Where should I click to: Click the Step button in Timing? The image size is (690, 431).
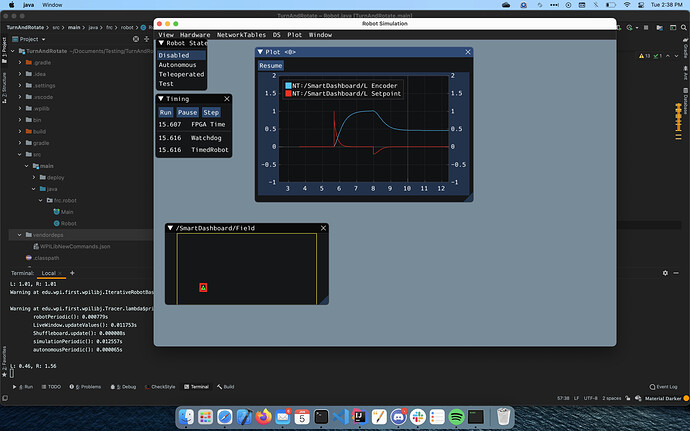[x=211, y=112]
